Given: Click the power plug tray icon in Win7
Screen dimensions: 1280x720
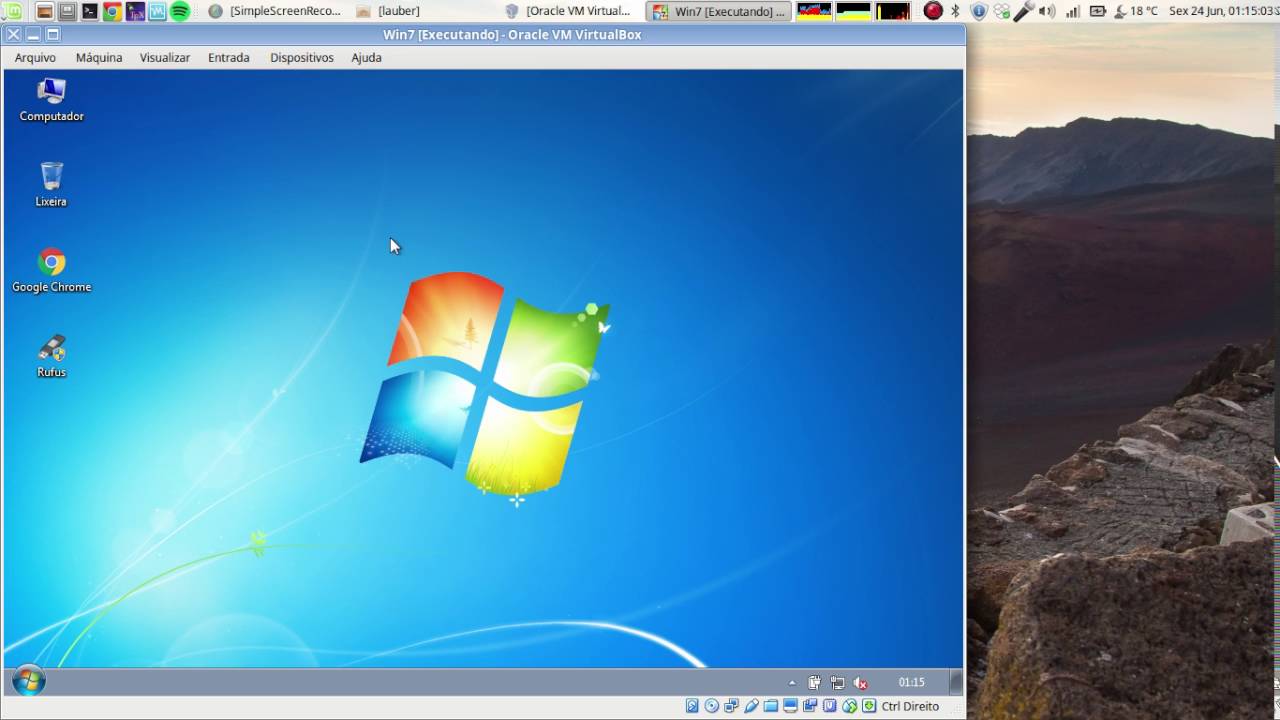Looking at the screenshot, I should pos(815,683).
